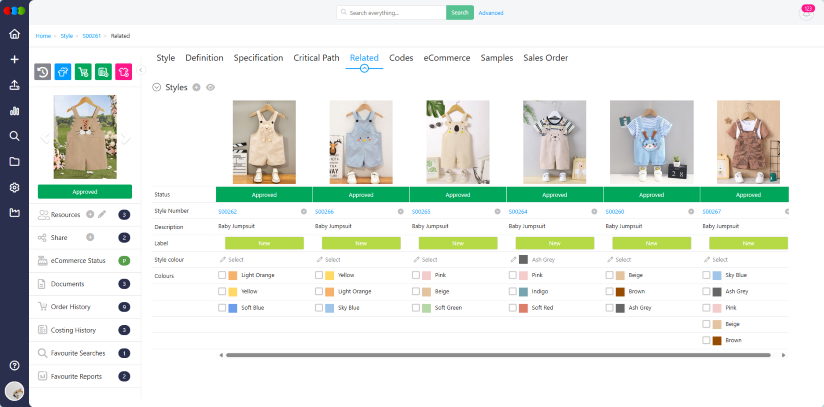Open the bar chart reports icon in sidebar

pos(14,111)
